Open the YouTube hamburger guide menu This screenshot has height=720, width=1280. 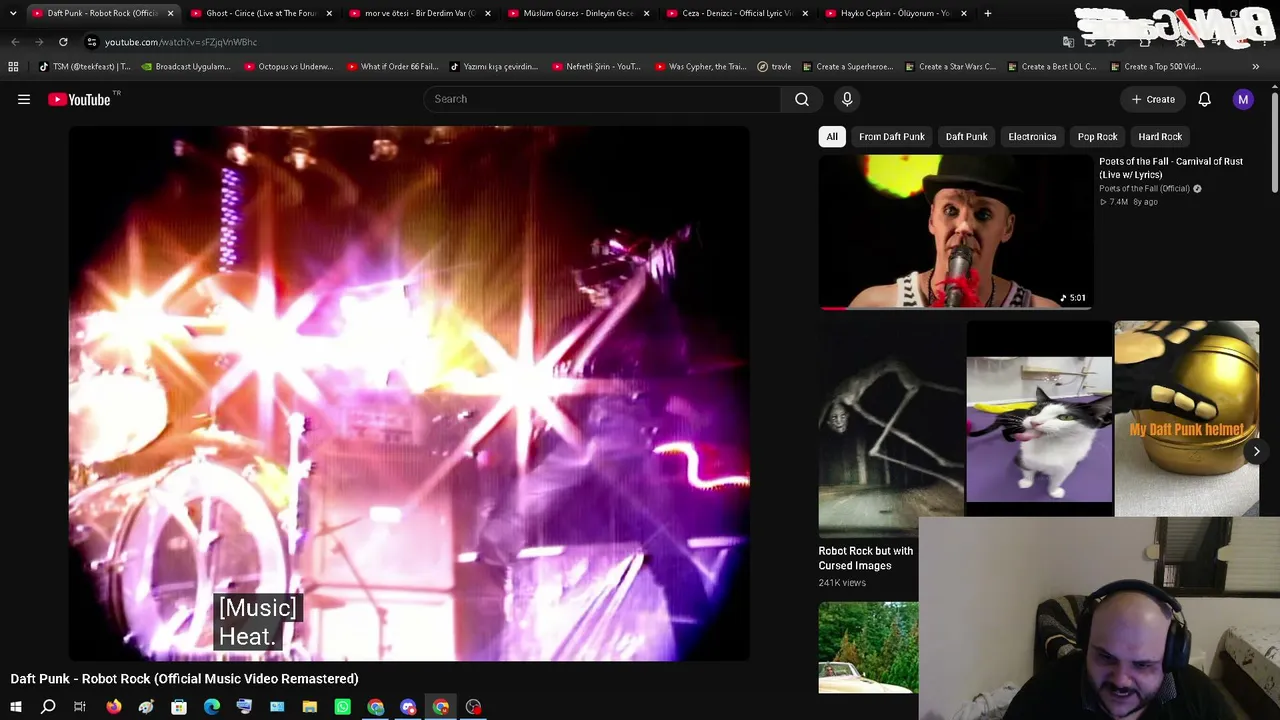click(x=24, y=99)
